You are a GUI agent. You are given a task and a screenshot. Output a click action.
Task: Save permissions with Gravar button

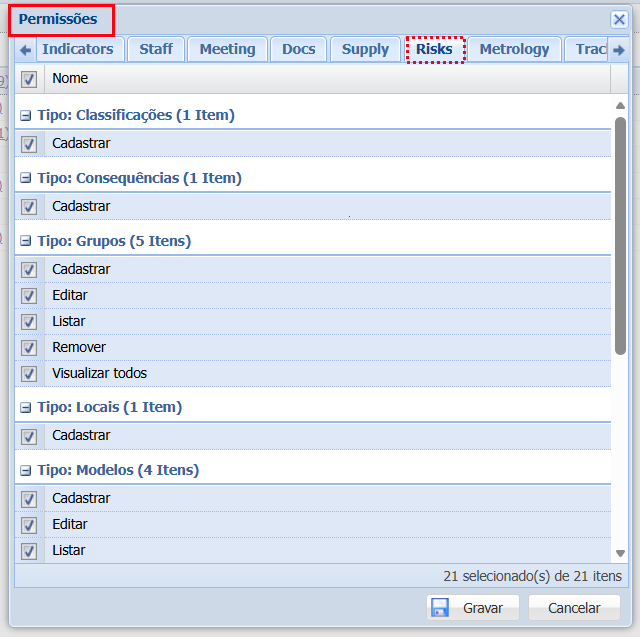tap(472, 608)
